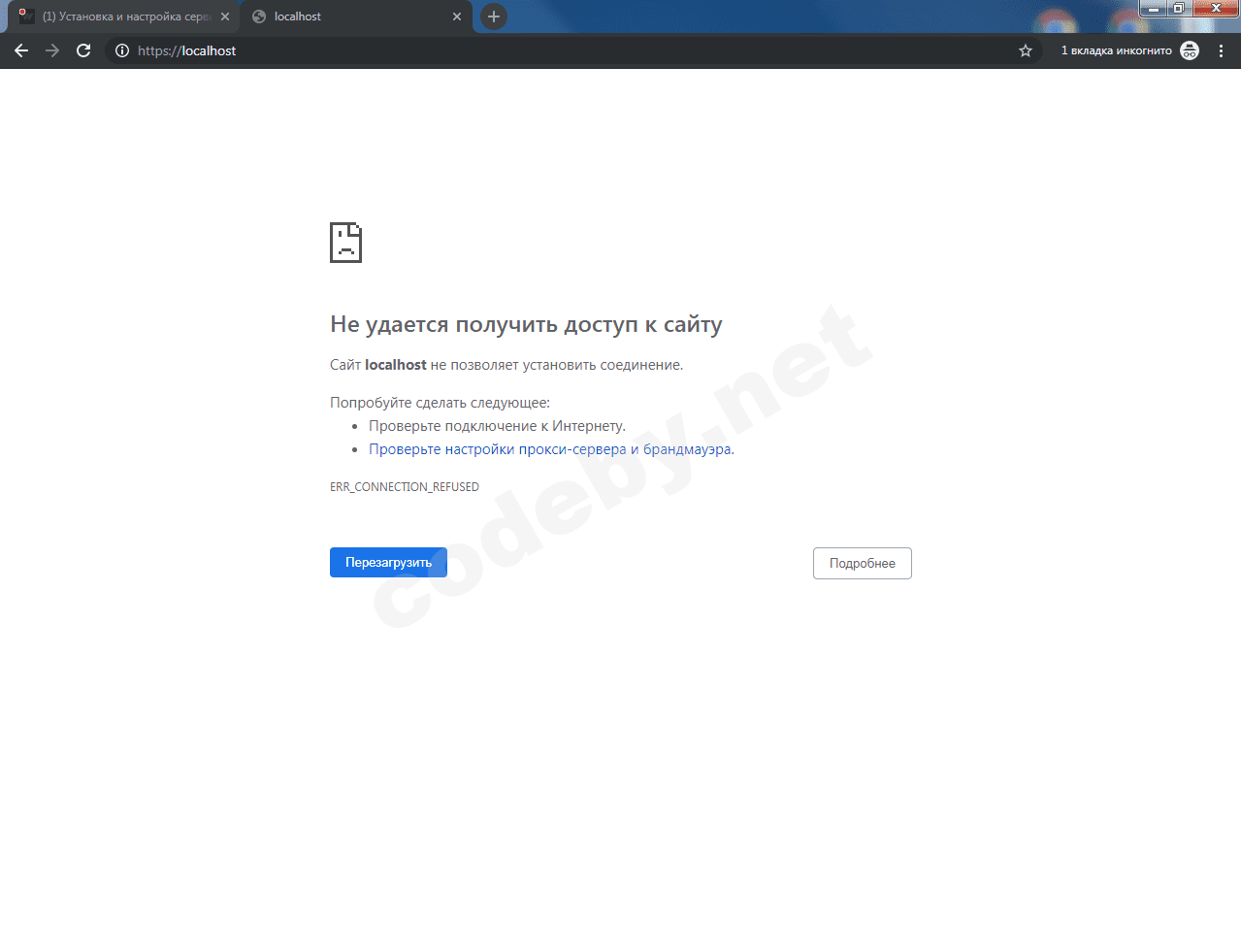1241x952 pixels.
Task: Click the Подробнее button
Action: tap(863, 564)
